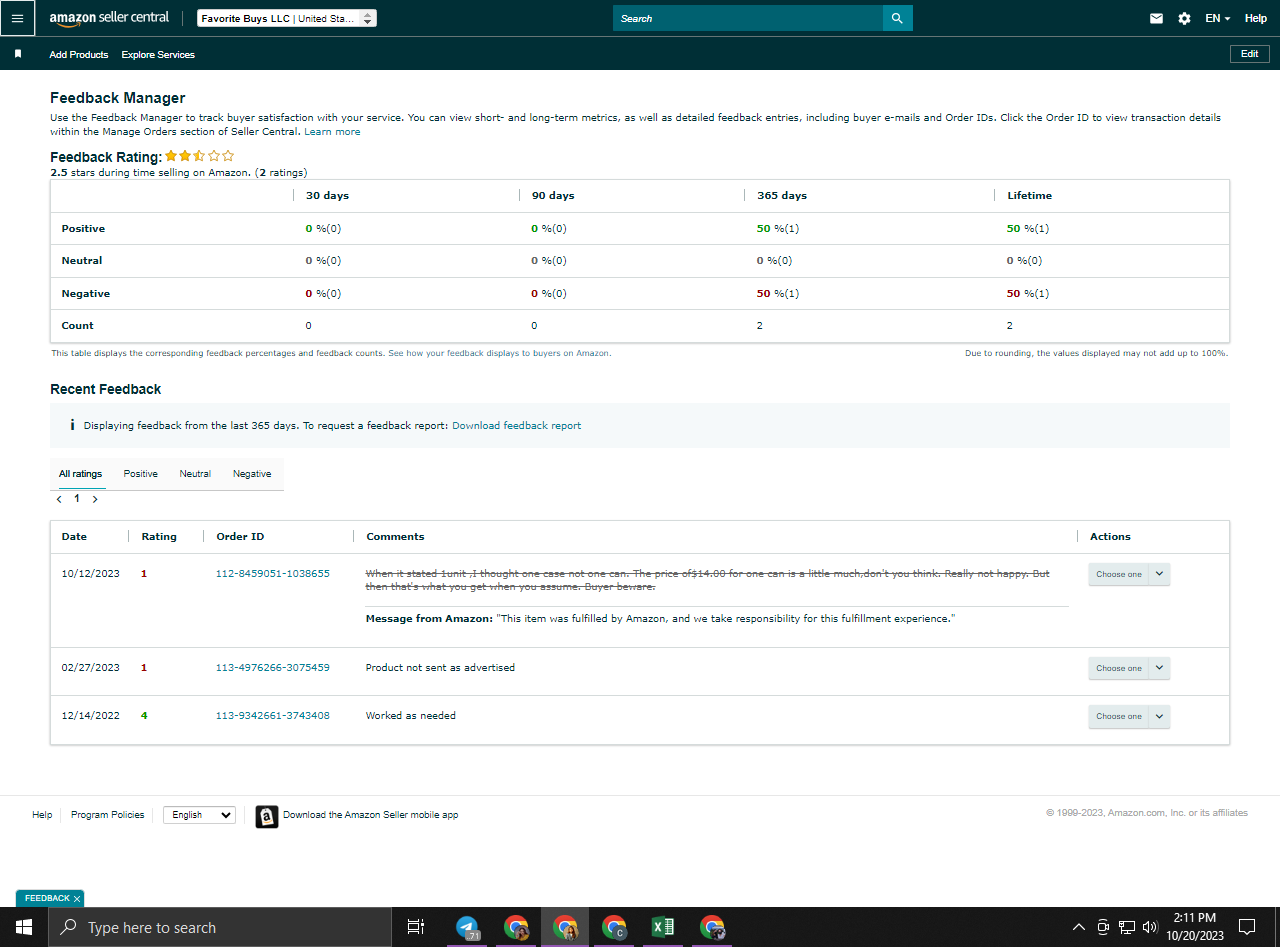Image resolution: width=1280 pixels, height=947 pixels.
Task: Close the FEEDBACK tag at the bottom
Action: click(x=77, y=899)
